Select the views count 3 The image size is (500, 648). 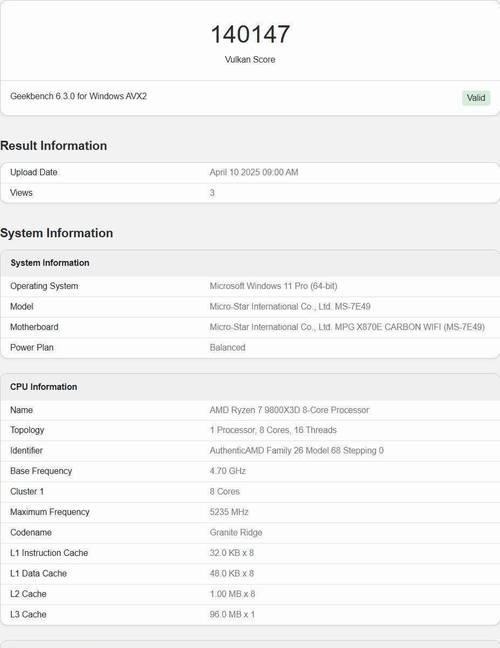(x=212, y=193)
